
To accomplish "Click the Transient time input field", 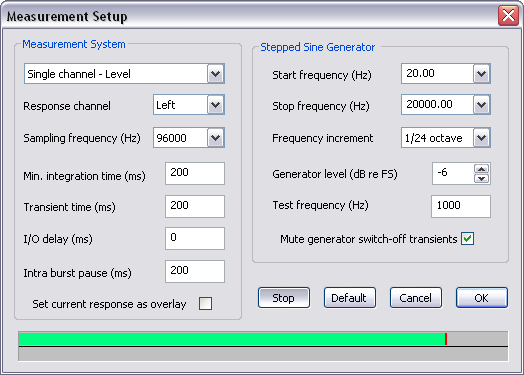I will pos(195,206).
